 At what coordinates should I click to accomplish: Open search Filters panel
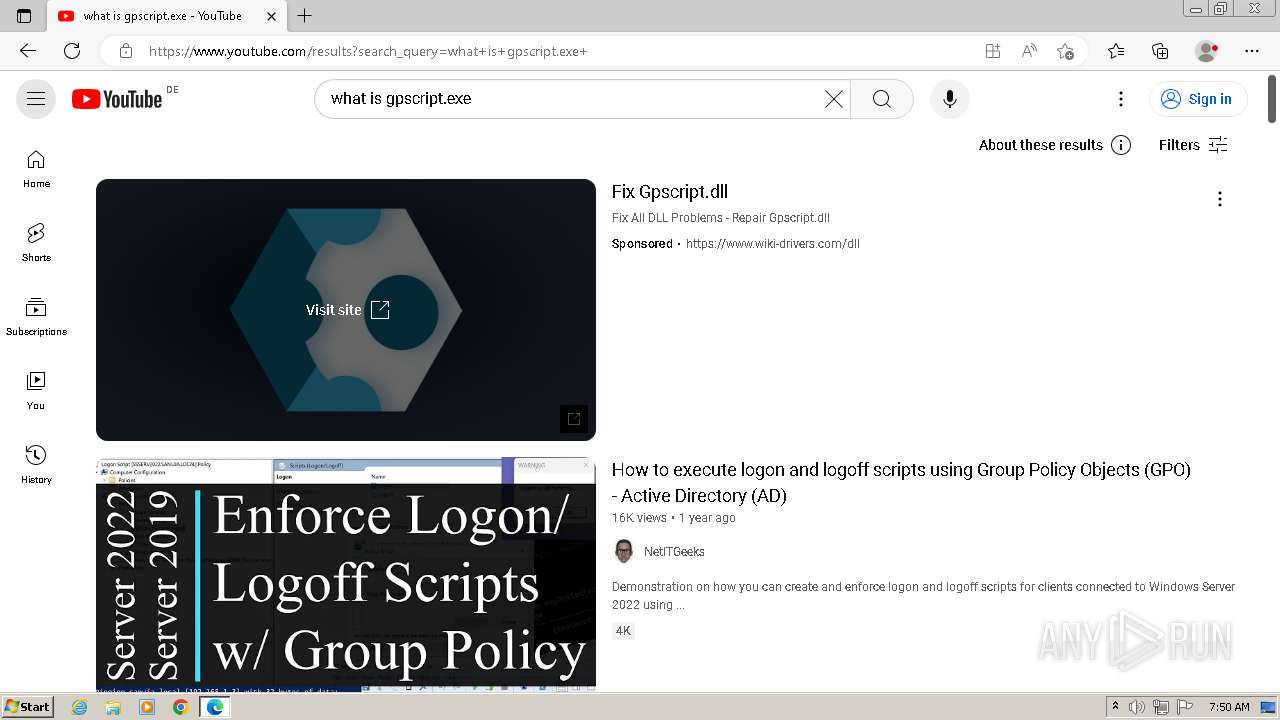[x=1192, y=145]
